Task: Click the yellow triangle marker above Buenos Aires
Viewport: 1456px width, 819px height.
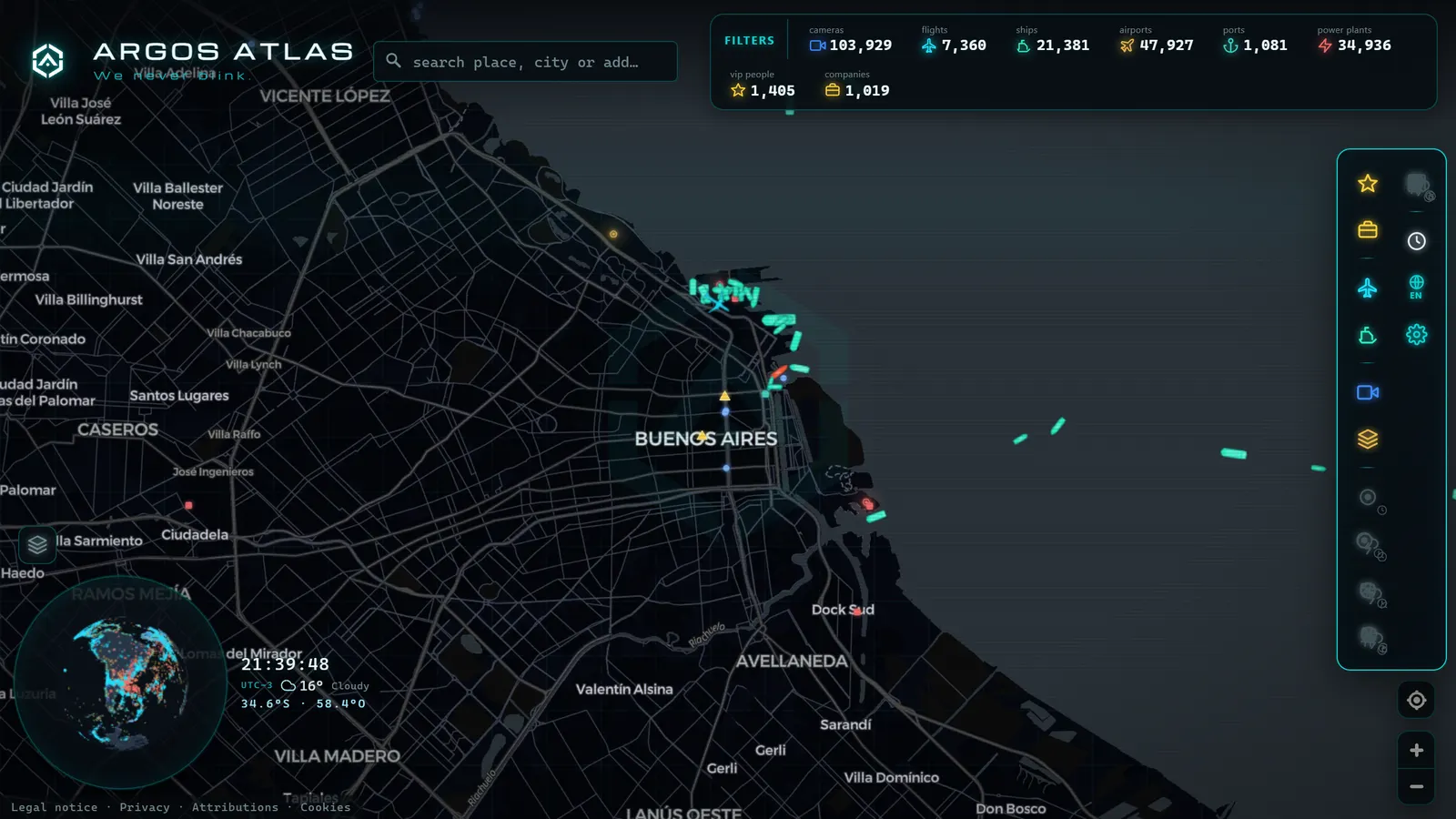Action: coord(724,396)
